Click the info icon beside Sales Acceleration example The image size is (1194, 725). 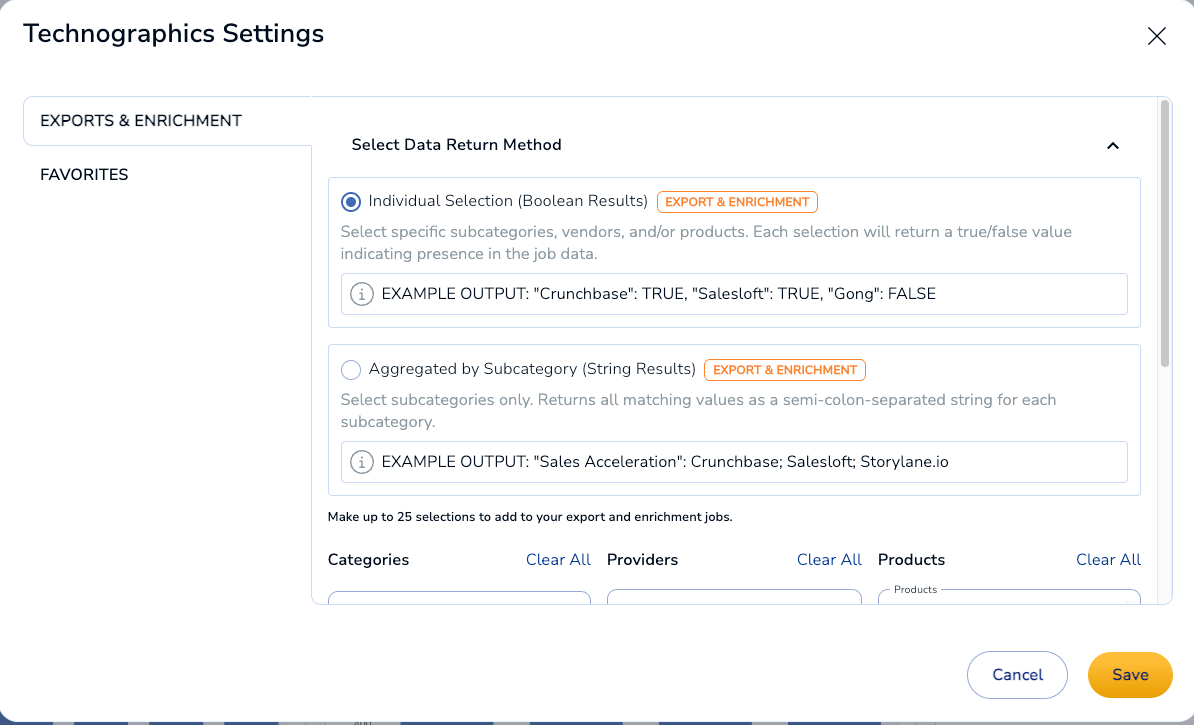click(x=362, y=462)
